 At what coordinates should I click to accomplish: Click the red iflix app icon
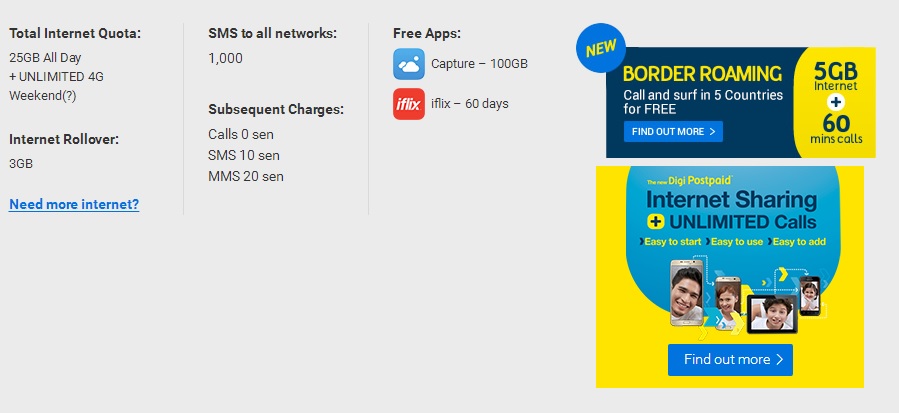coord(409,104)
